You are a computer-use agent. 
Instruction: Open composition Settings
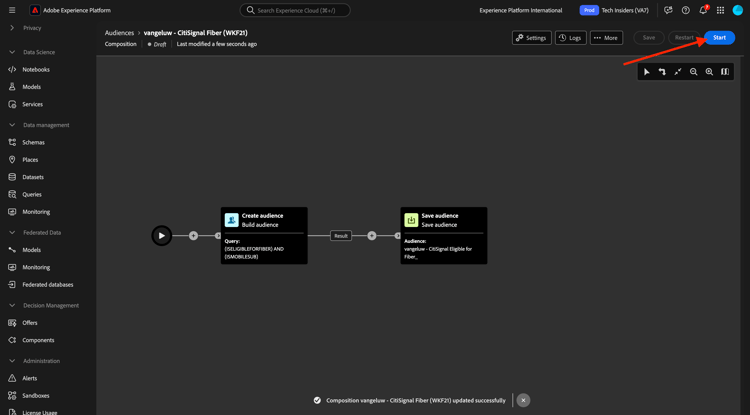(532, 38)
